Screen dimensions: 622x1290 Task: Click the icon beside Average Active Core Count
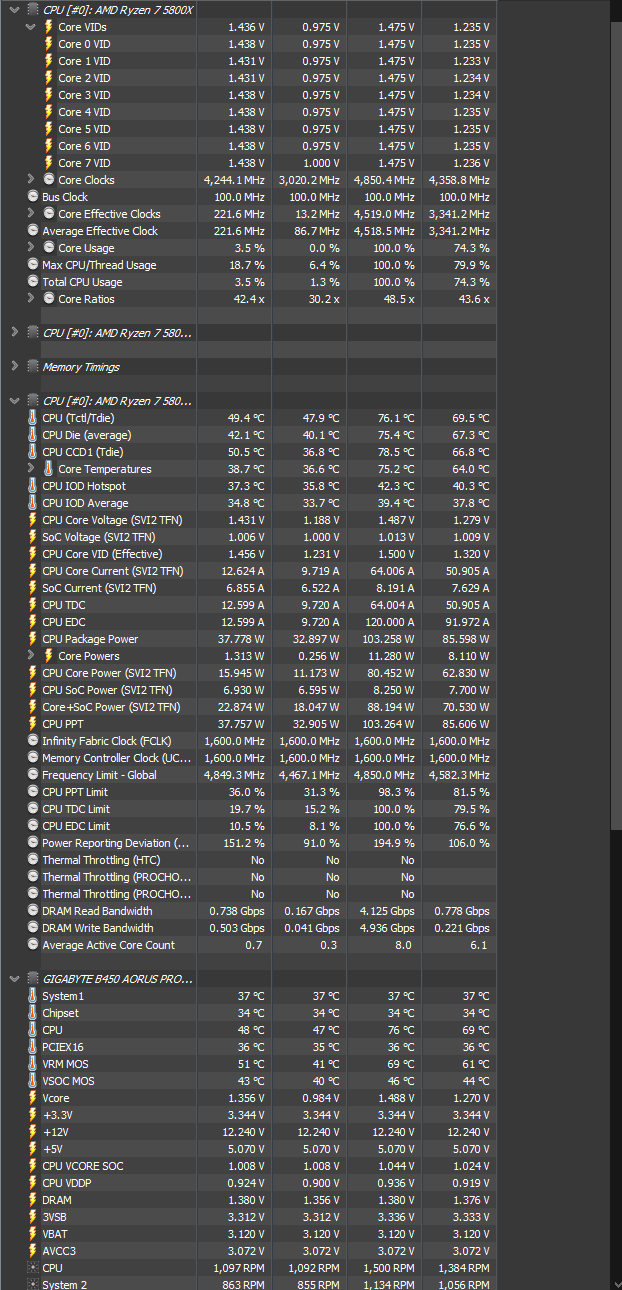[33, 945]
